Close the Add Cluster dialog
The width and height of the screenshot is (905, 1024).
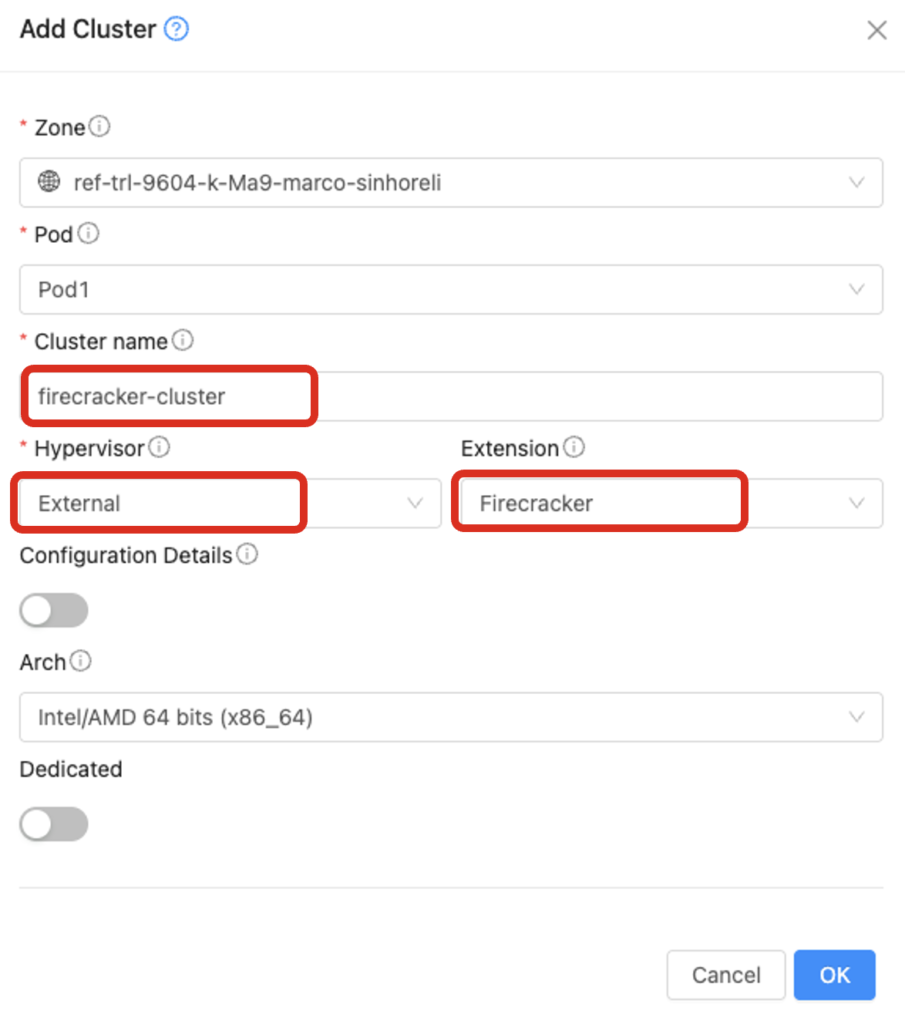click(877, 29)
